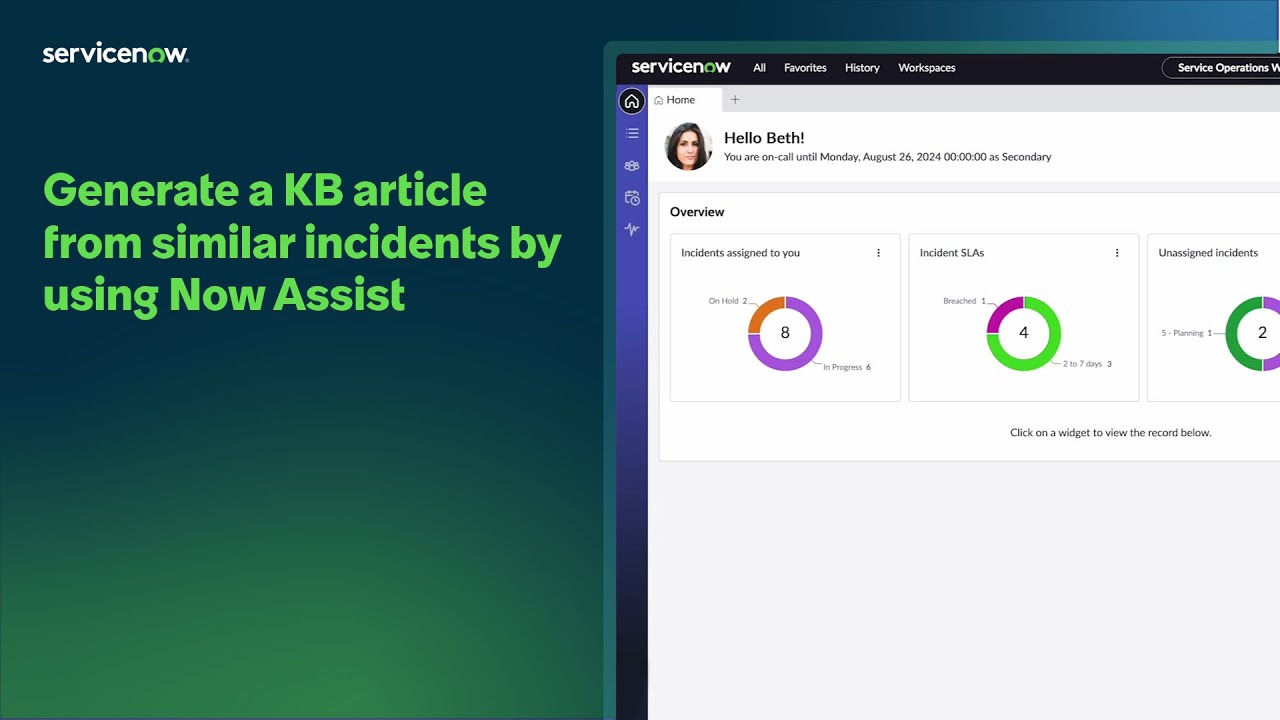The height and width of the screenshot is (720, 1280).
Task: Select the Home icon in the workspace sidebar
Action: 631,101
